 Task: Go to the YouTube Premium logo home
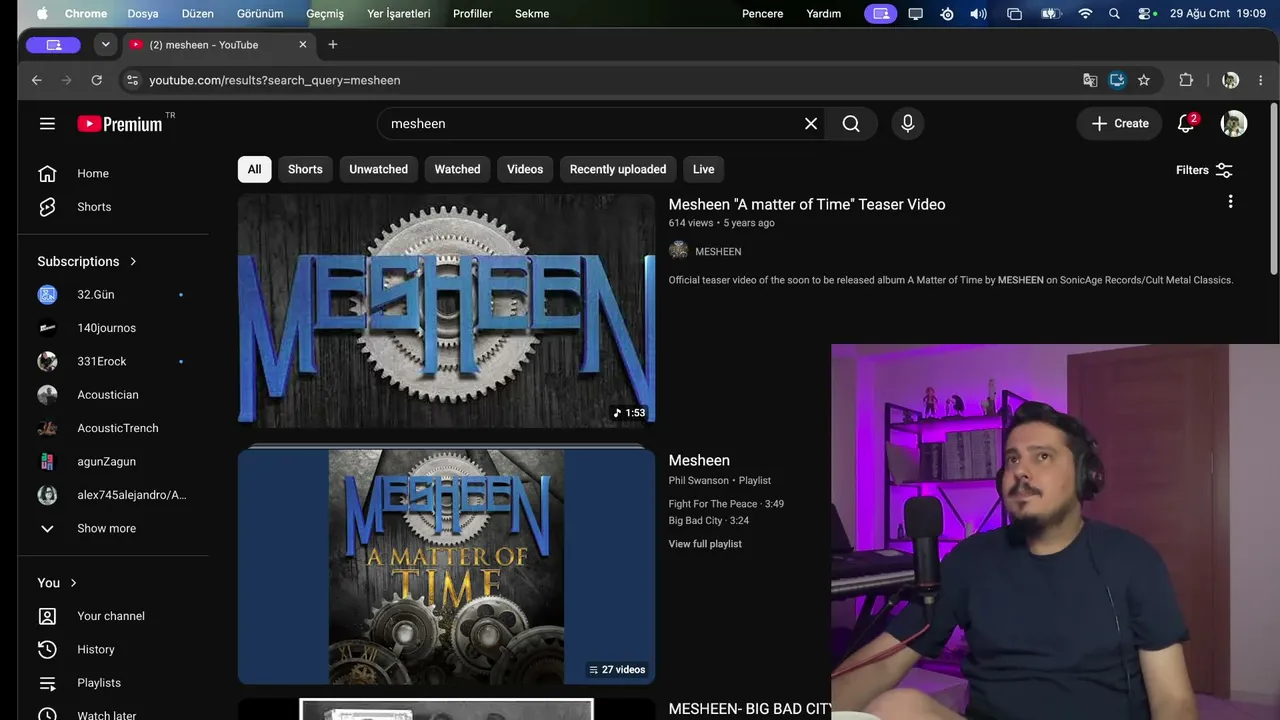(x=120, y=124)
